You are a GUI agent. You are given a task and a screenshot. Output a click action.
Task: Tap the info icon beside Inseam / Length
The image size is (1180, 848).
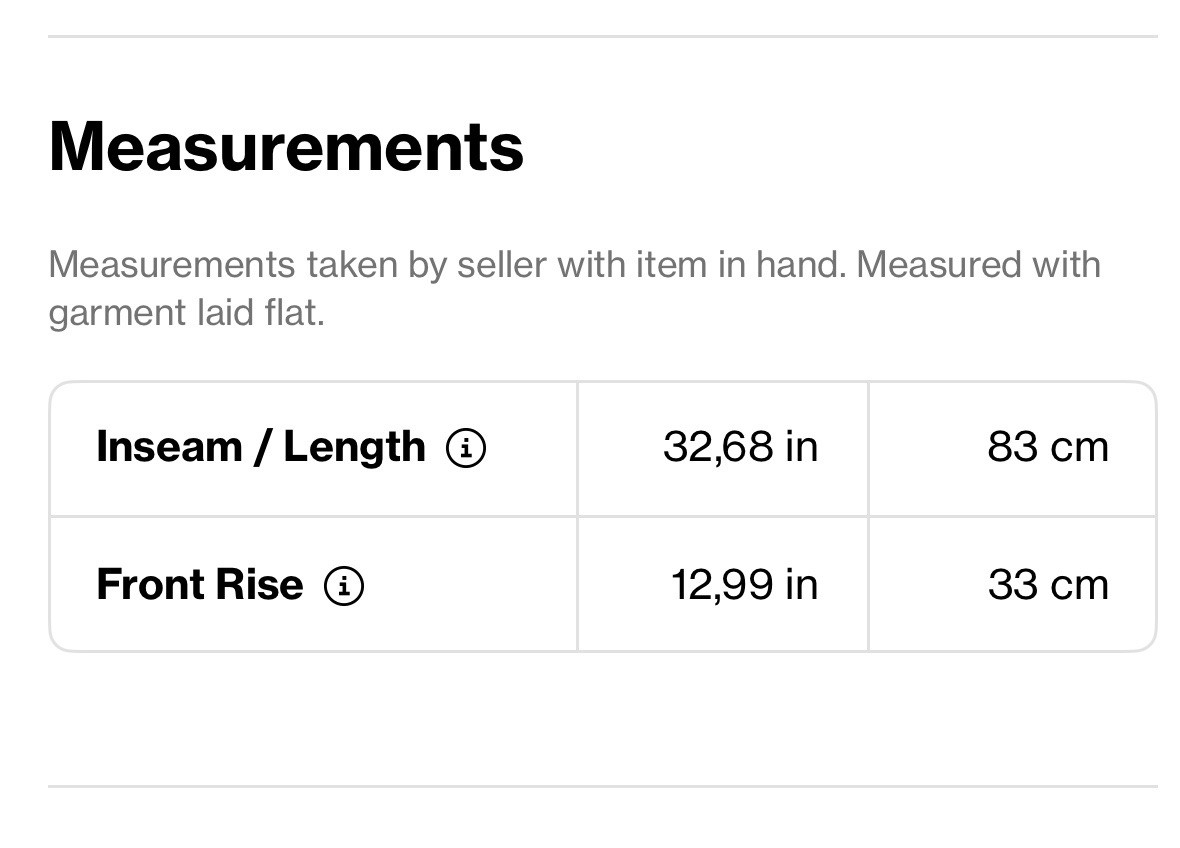[466, 448]
